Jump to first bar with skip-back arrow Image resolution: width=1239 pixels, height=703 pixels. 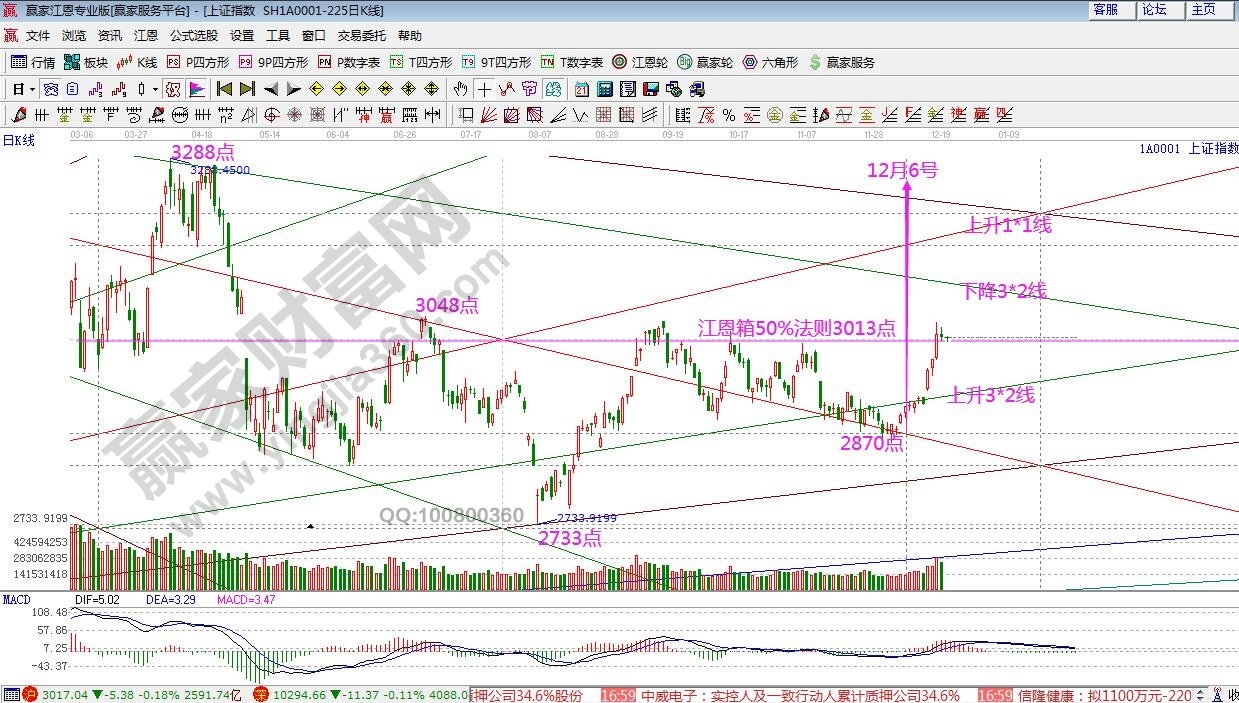coord(224,89)
